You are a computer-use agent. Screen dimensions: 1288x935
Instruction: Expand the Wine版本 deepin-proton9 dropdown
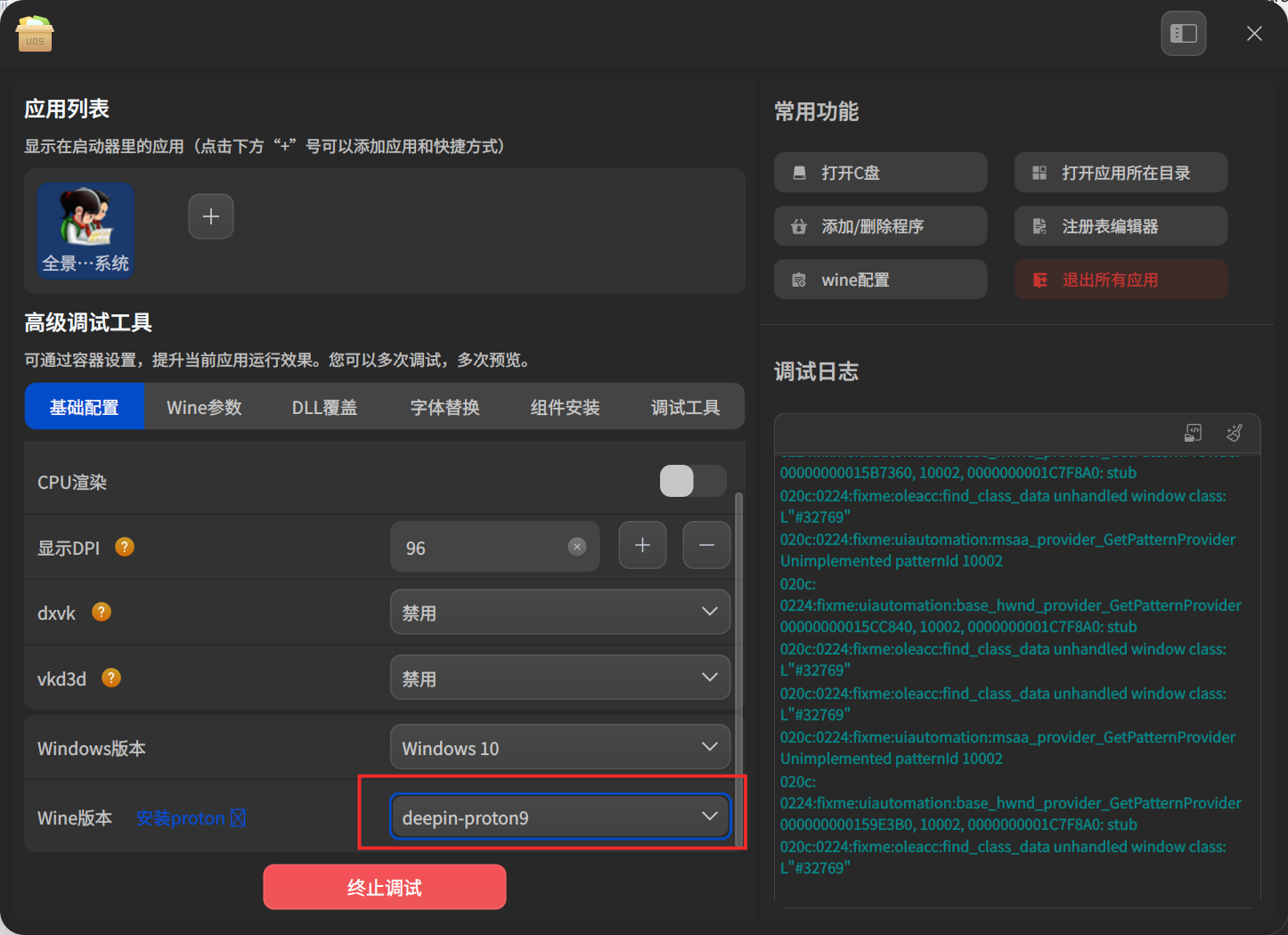pos(560,817)
